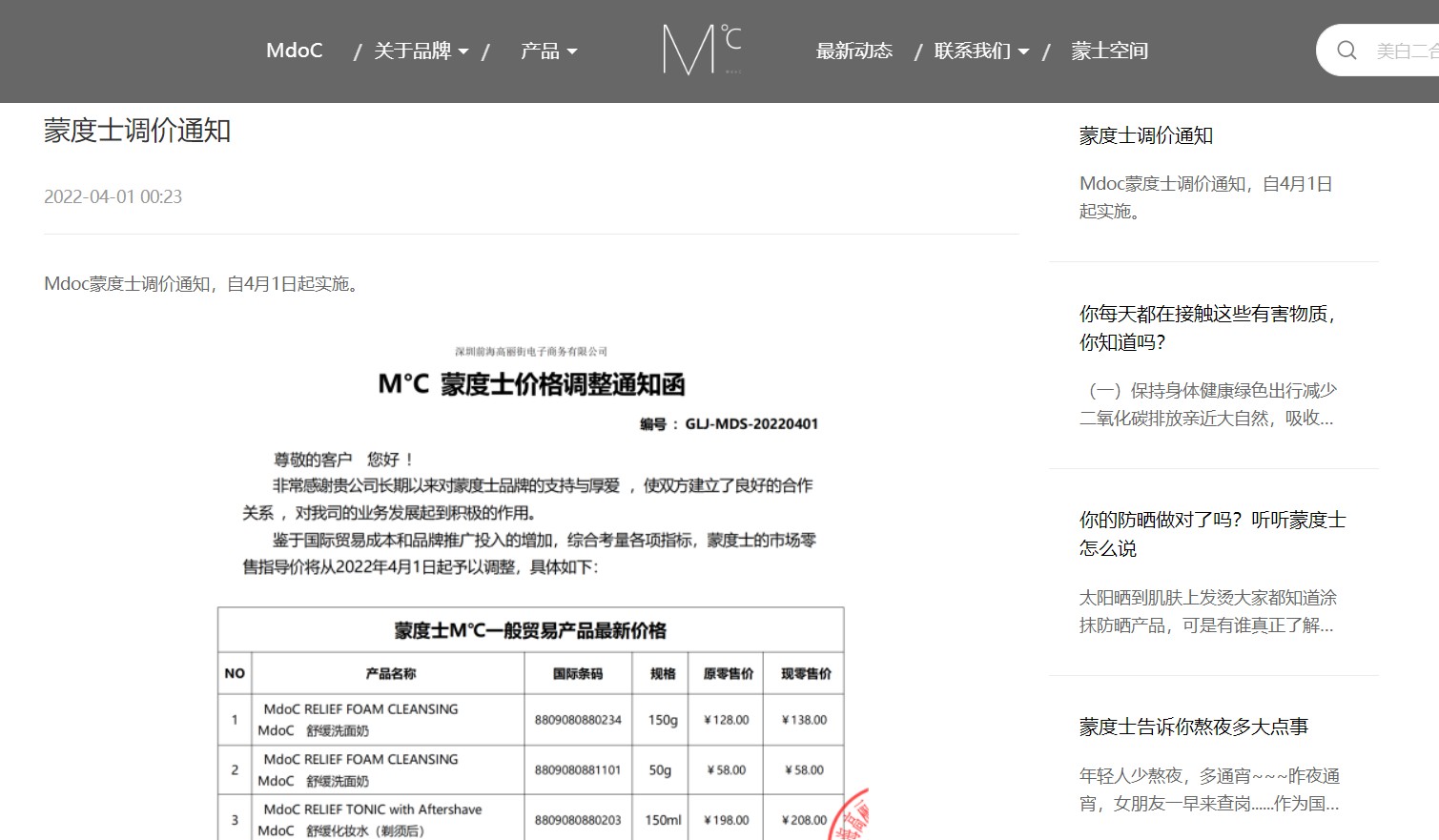Go to 最新动态 page
The image size is (1439, 840).
click(854, 51)
